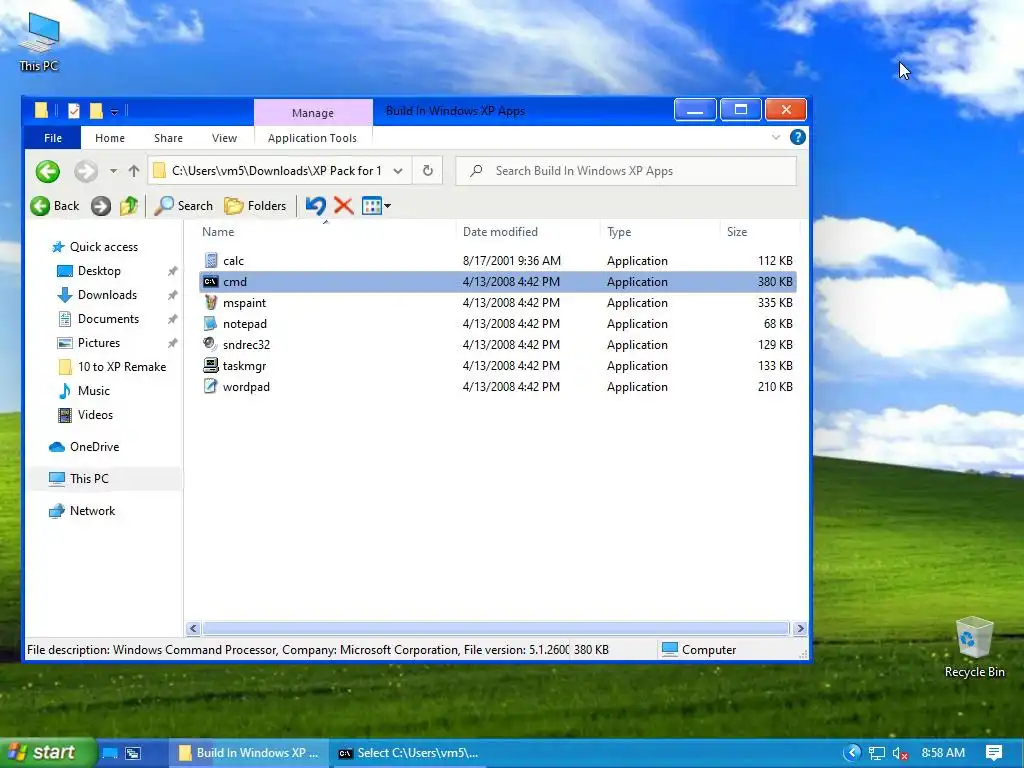Select the calc application file
Viewport: 1024px width, 768px height.
pyautogui.click(x=498, y=261)
